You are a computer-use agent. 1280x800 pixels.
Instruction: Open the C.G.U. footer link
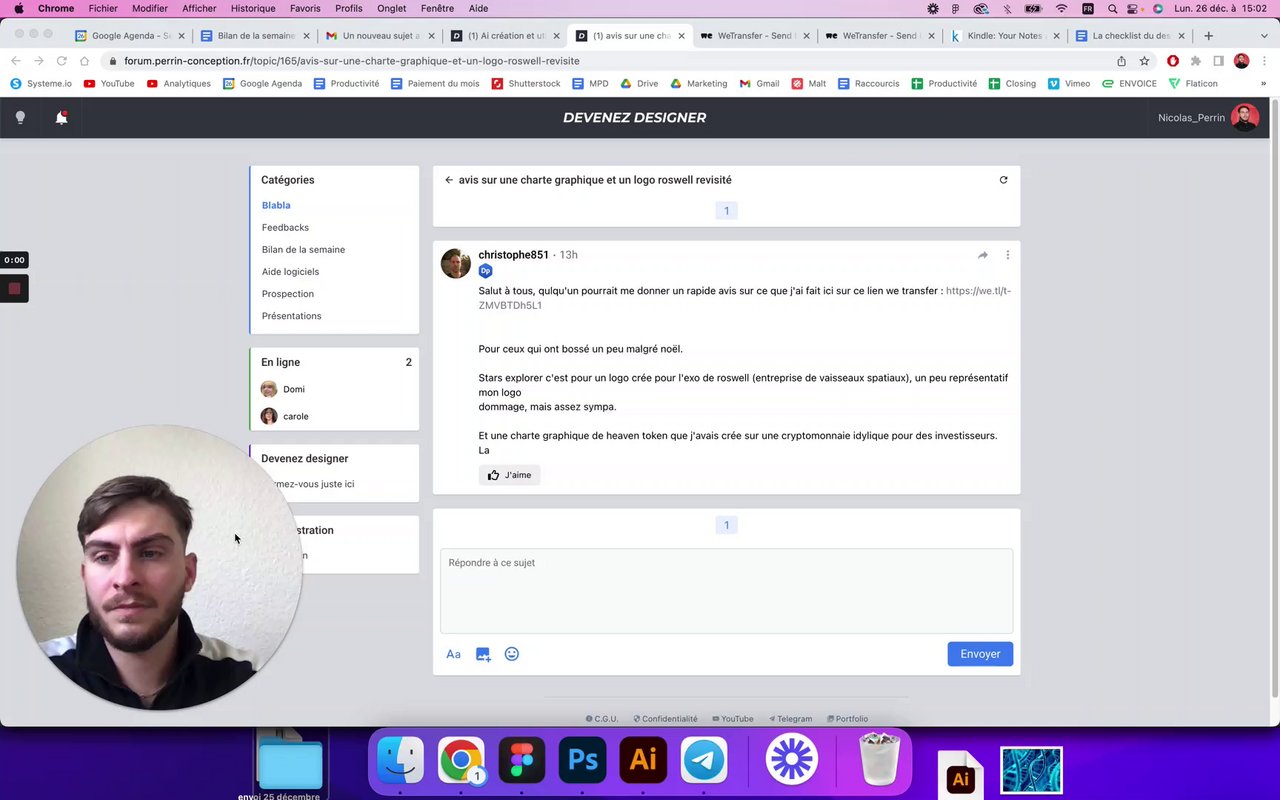(602, 719)
